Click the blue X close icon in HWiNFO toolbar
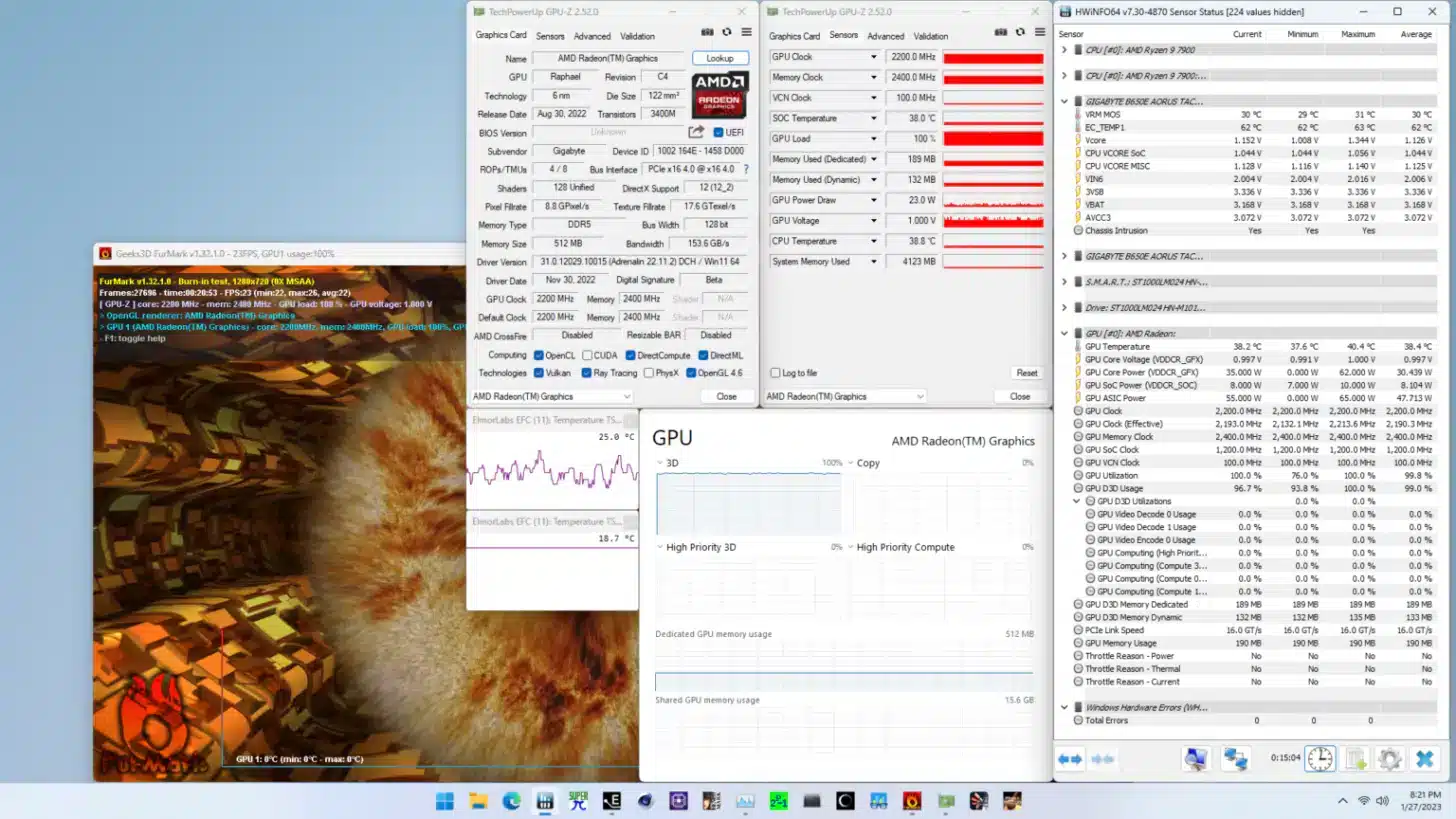The height and width of the screenshot is (819, 1456). (x=1425, y=760)
